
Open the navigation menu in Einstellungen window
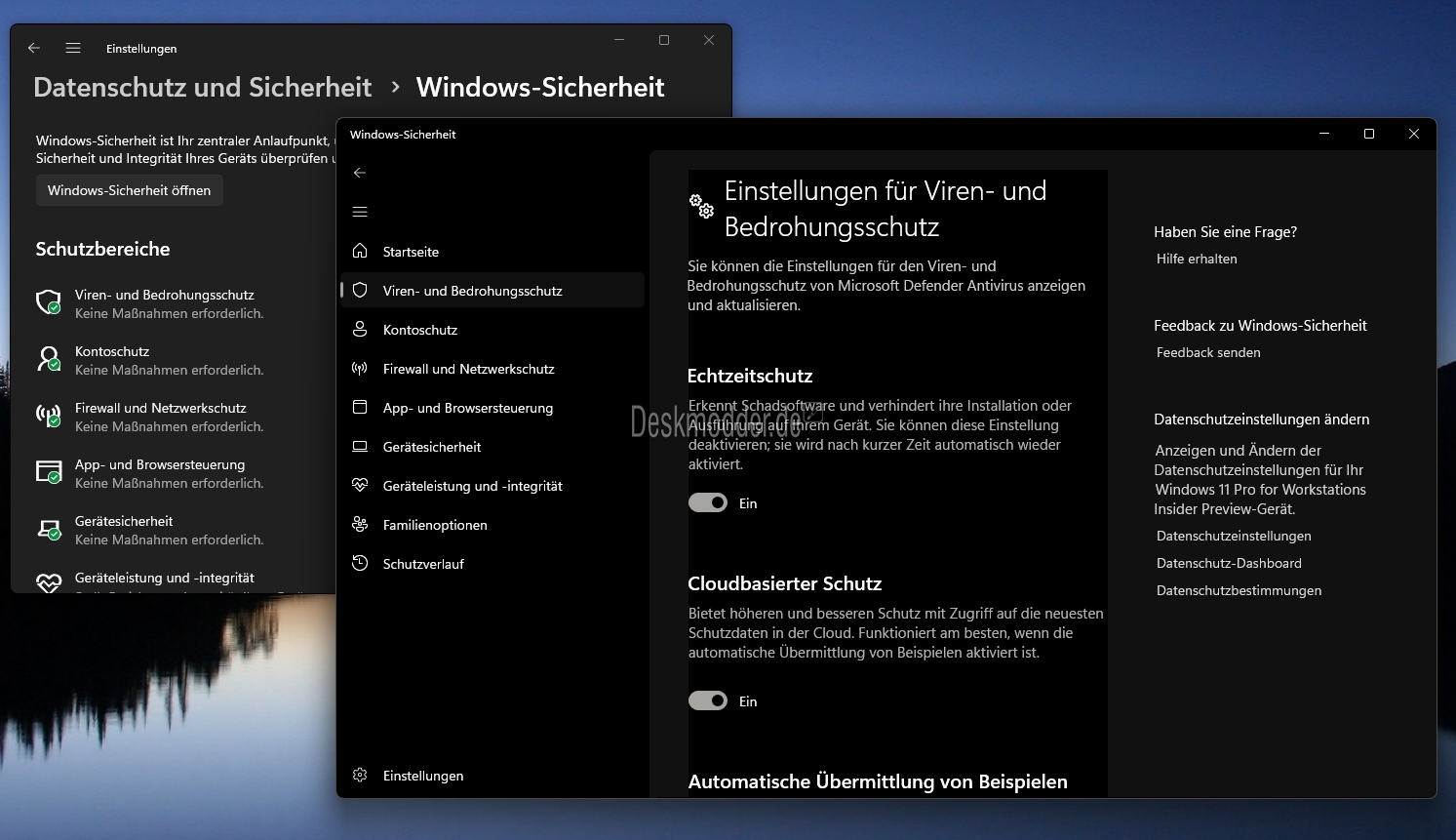(x=73, y=48)
